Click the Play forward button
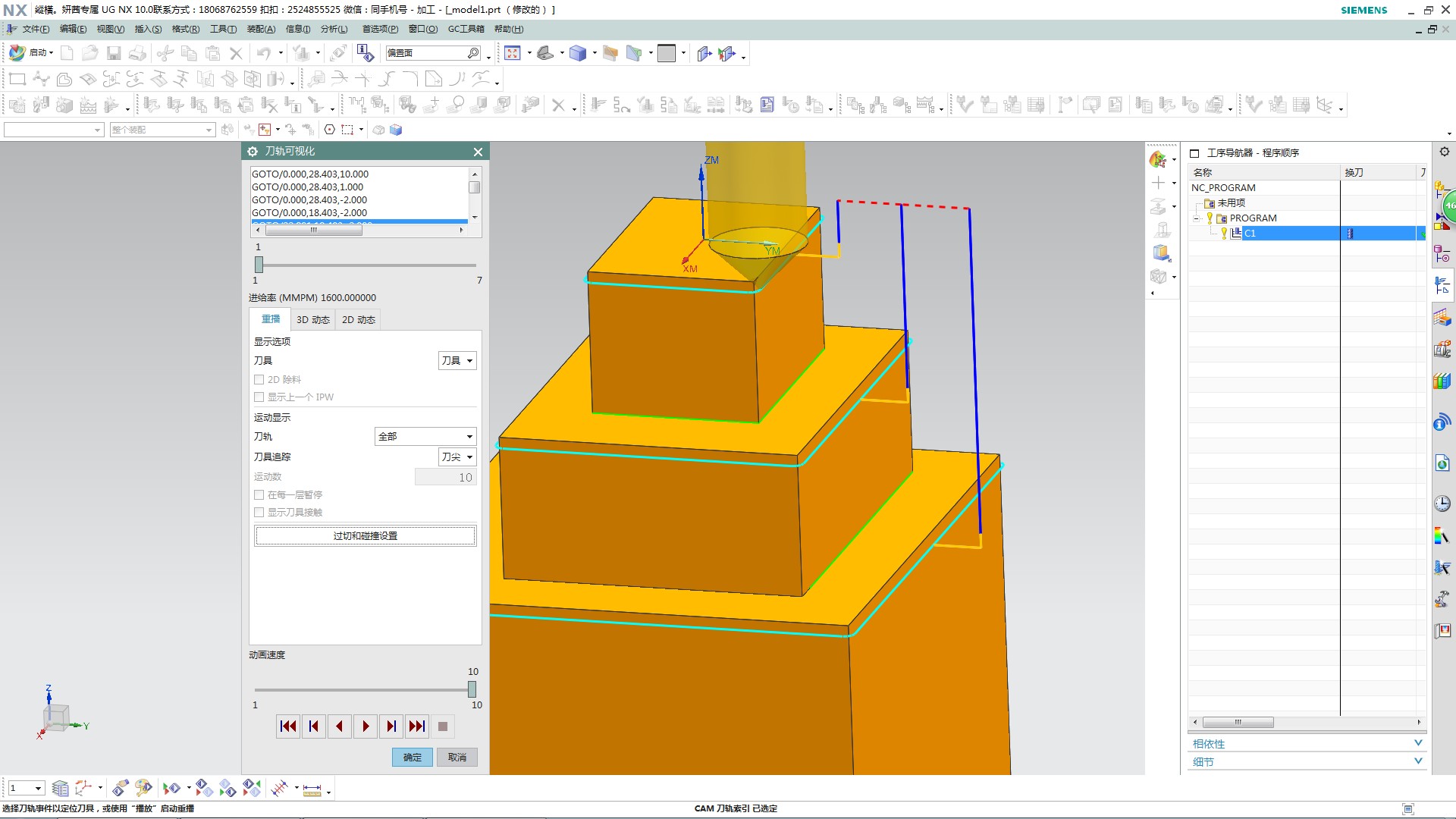 [x=366, y=726]
